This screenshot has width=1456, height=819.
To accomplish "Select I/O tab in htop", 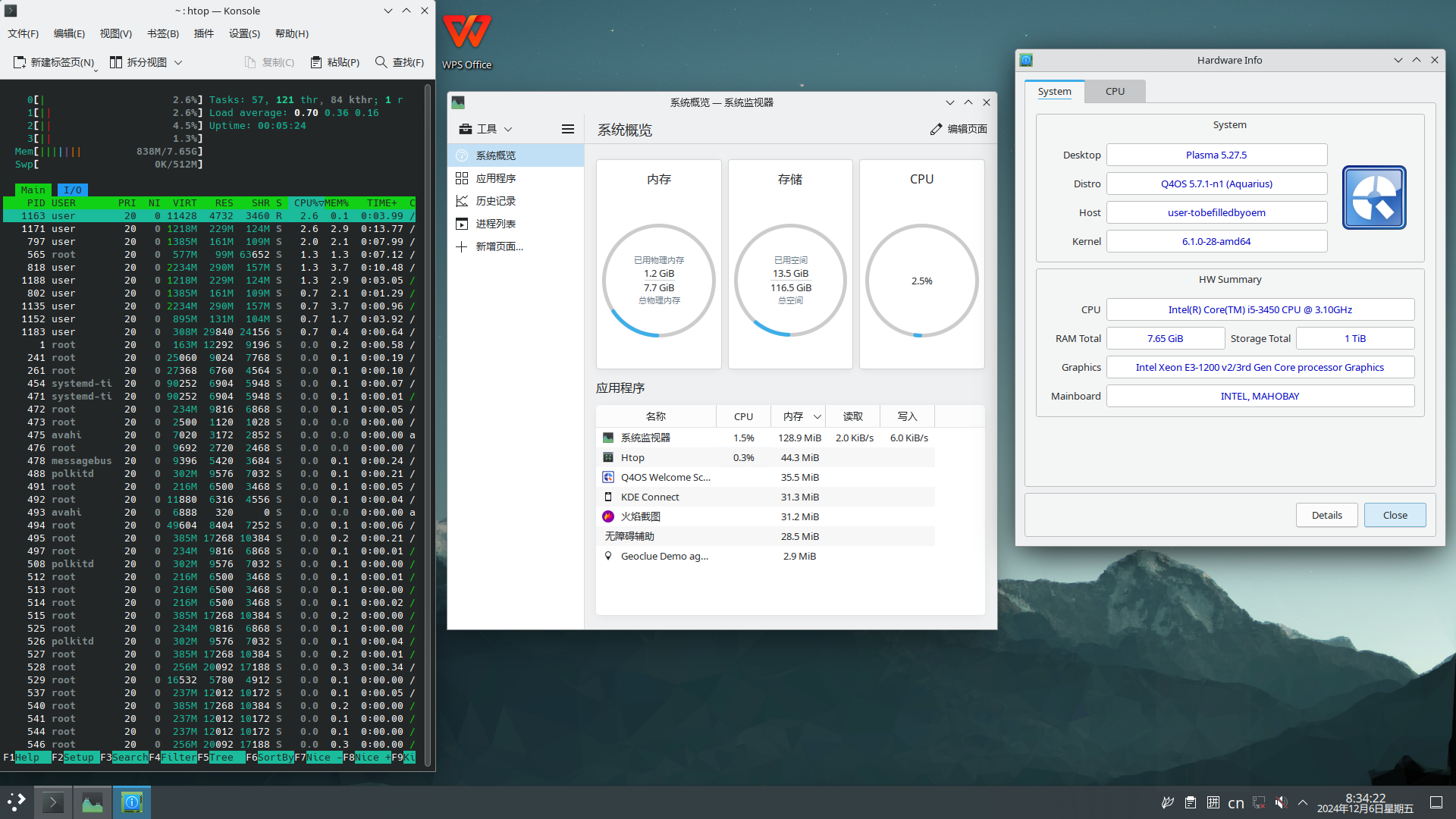I will pos(73,190).
